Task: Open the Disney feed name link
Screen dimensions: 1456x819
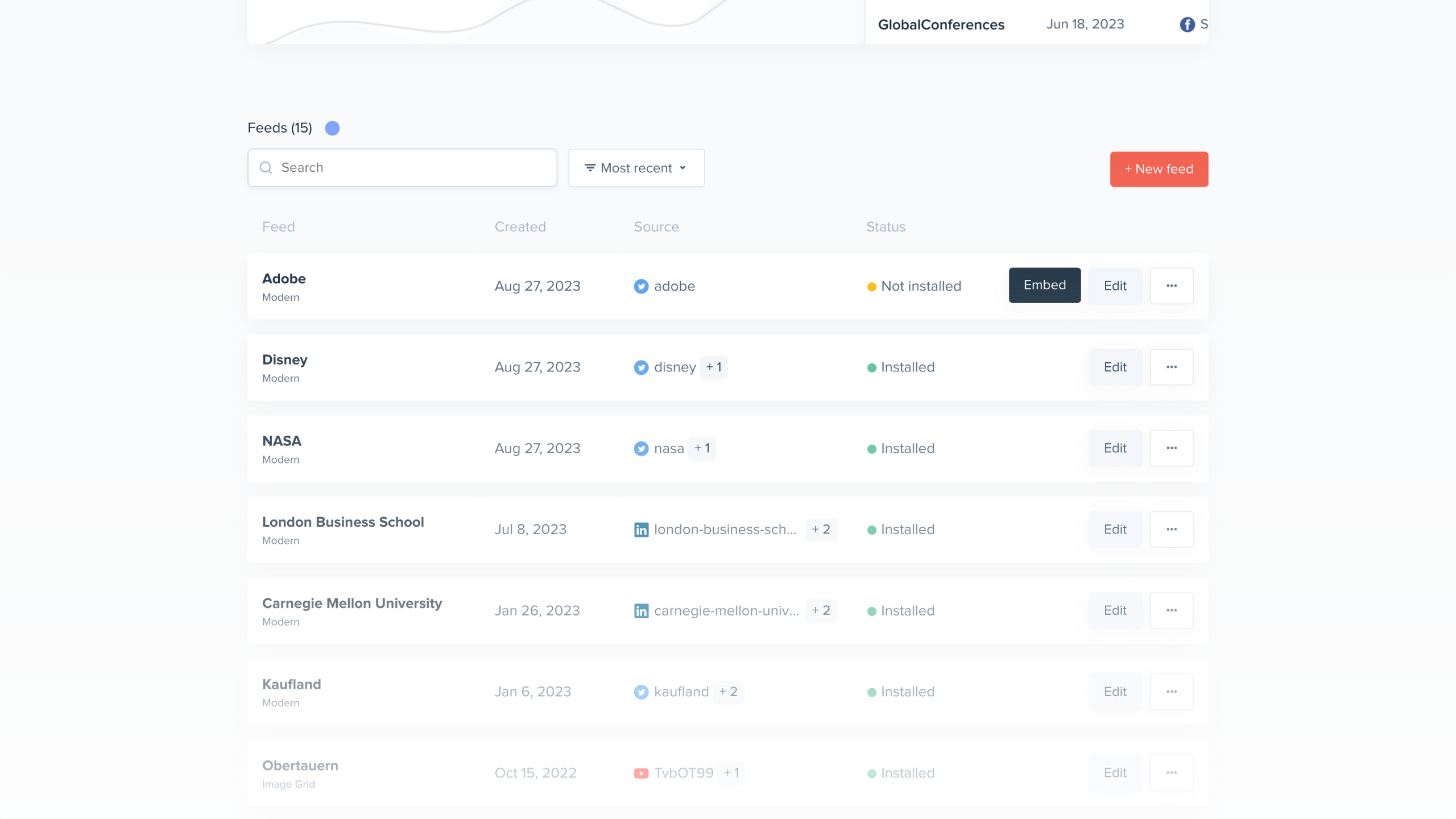Action: coord(284,359)
